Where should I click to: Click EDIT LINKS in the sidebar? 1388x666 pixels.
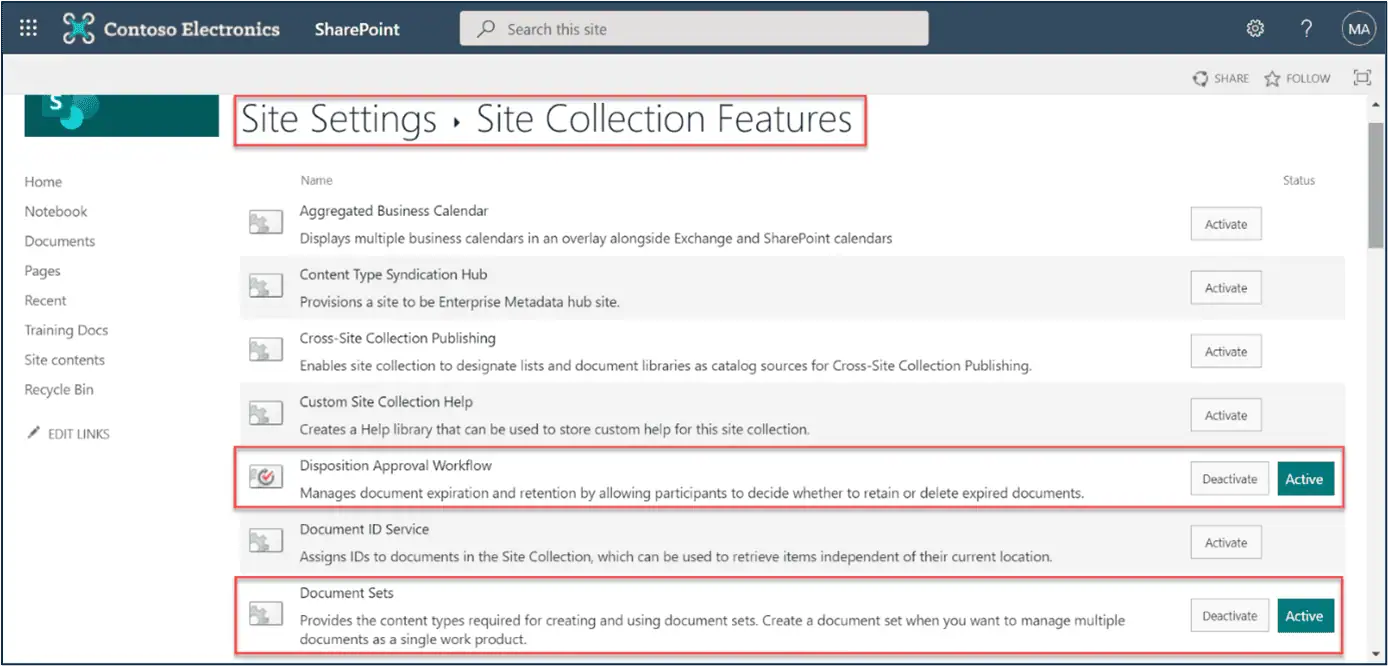coord(78,434)
